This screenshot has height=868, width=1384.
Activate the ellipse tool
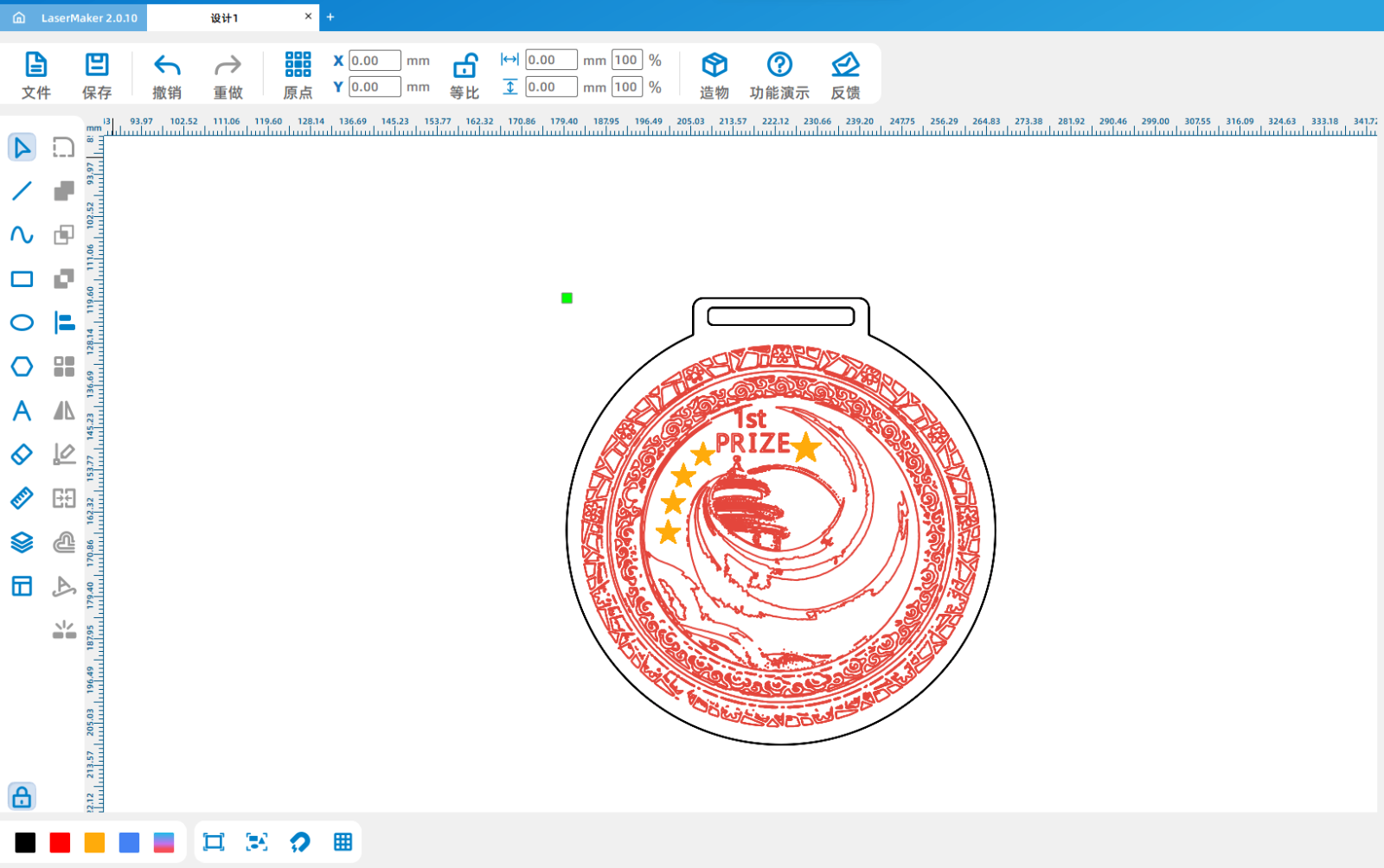(x=22, y=323)
